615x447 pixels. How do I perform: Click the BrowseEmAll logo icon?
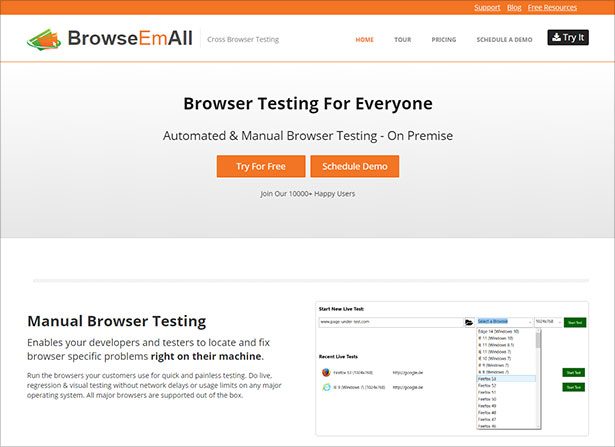click(x=44, y=40)
